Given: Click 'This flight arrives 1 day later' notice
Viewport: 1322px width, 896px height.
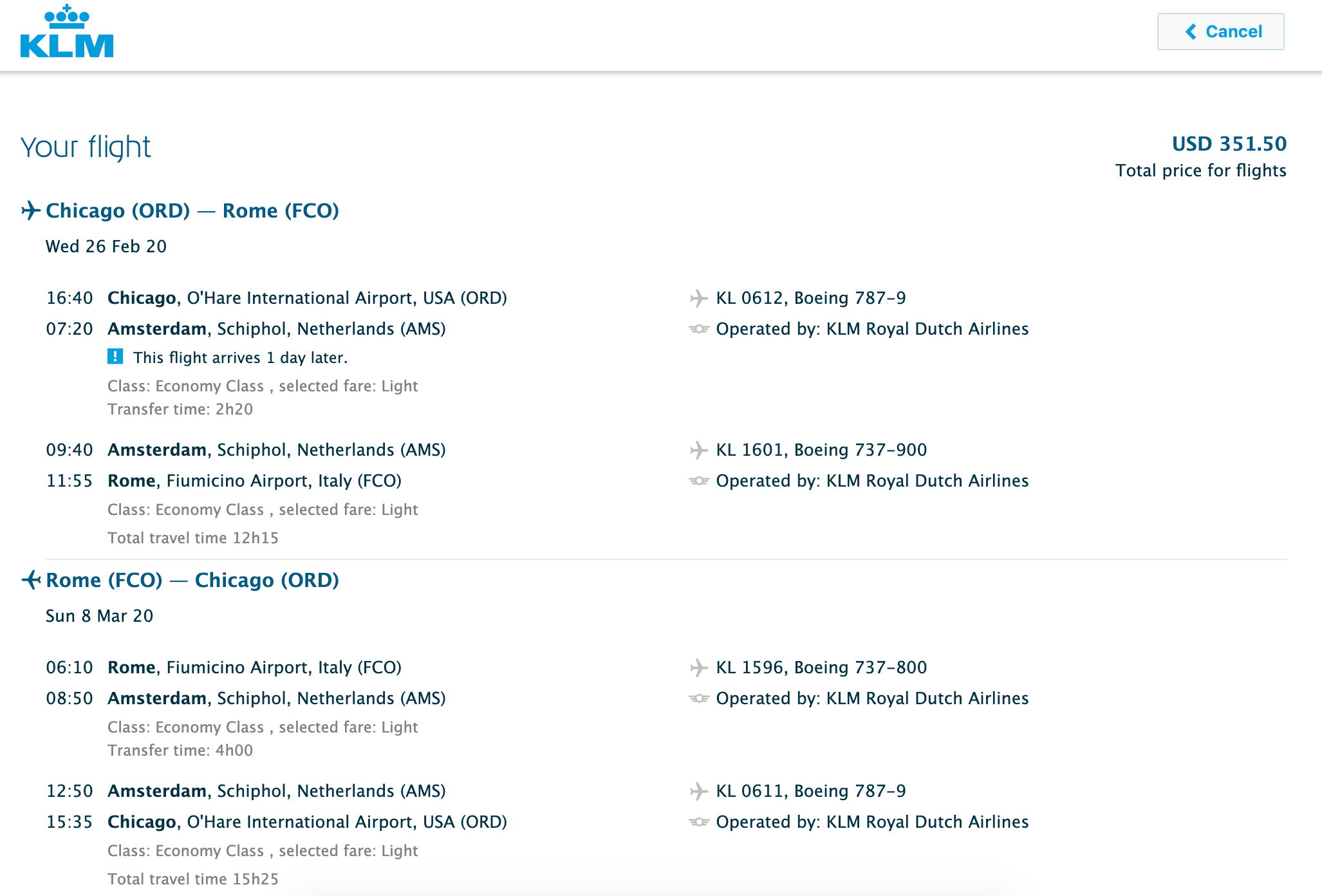Looking at the screenshot, I should (240, 358).
